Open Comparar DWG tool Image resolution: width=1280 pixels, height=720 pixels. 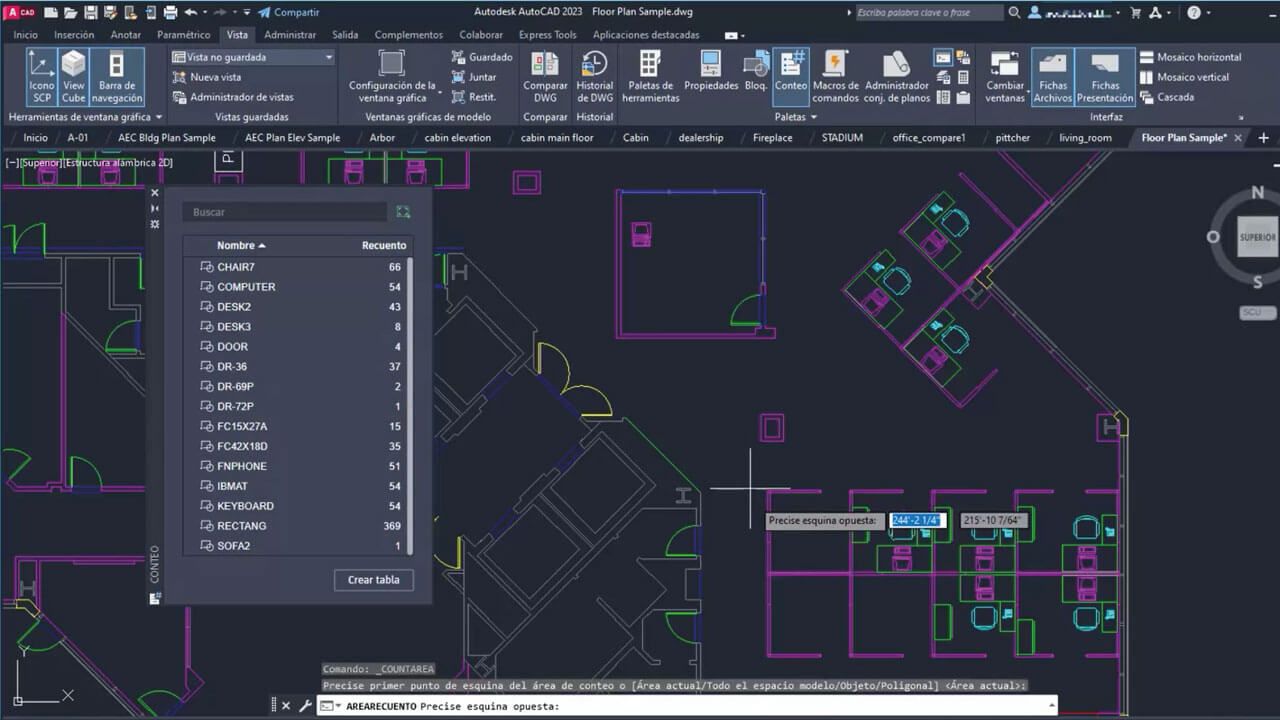click(545, 77)
